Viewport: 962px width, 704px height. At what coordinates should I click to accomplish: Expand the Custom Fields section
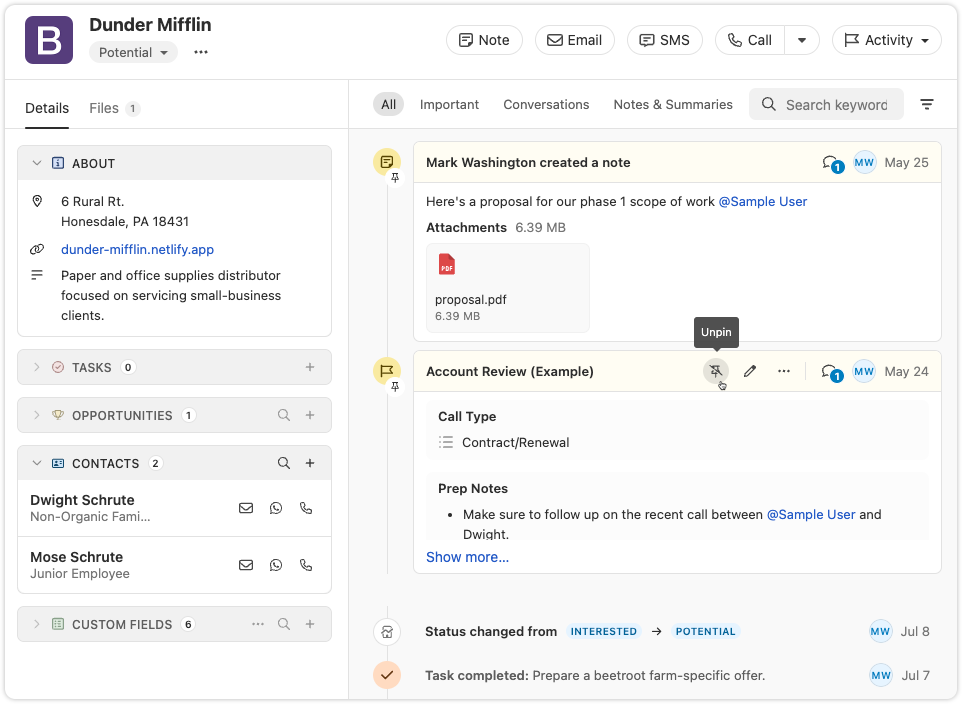37,624
